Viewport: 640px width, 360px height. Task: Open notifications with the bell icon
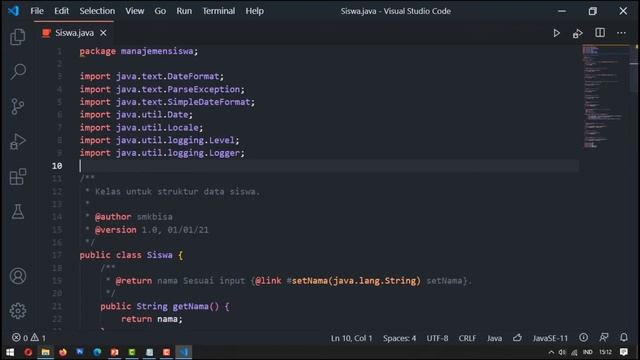(x=624, y=337)
